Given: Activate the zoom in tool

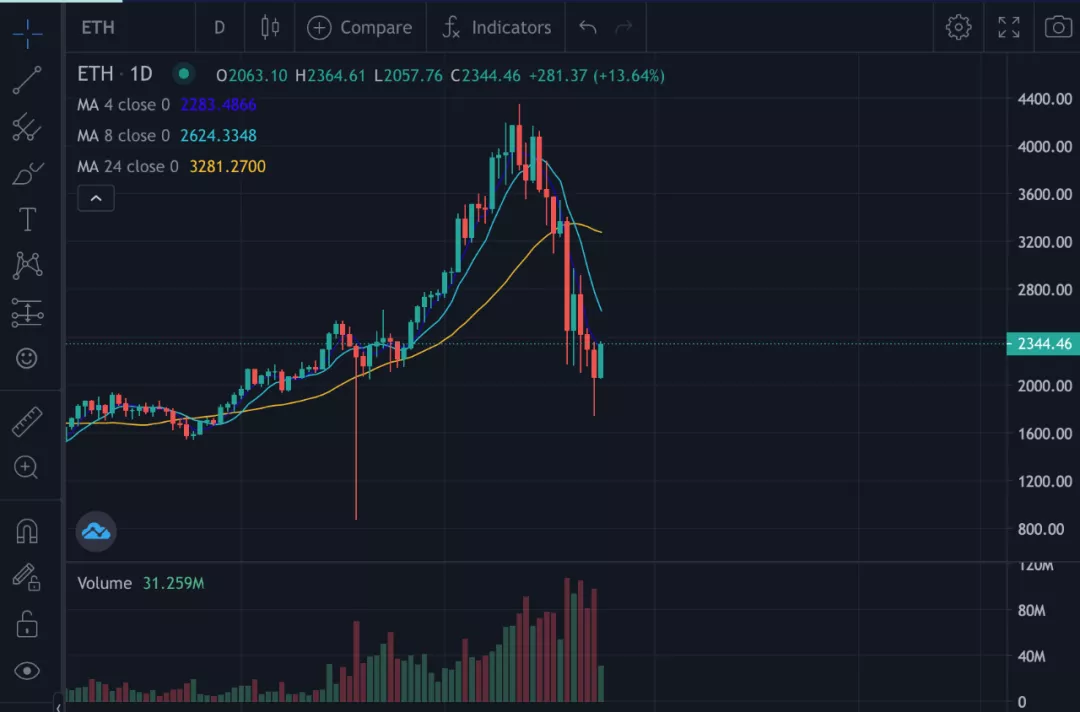Looking at the screenshot, I should (27, 467).
